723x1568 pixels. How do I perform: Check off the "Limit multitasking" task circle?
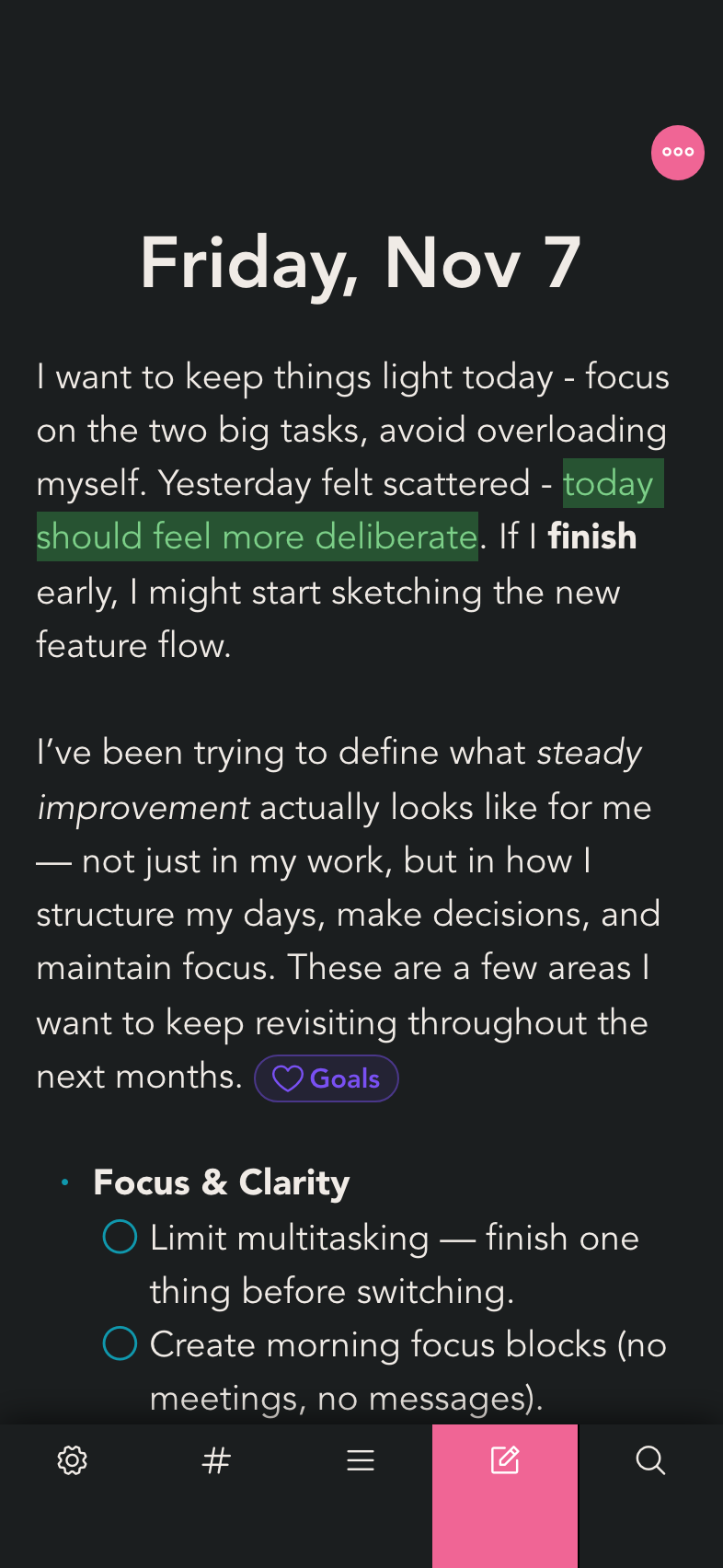point(120,1236)
